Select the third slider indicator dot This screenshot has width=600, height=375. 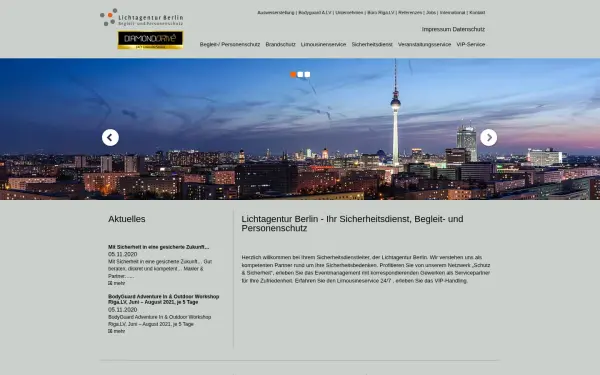pyautogui.click(x=307, y=75)
